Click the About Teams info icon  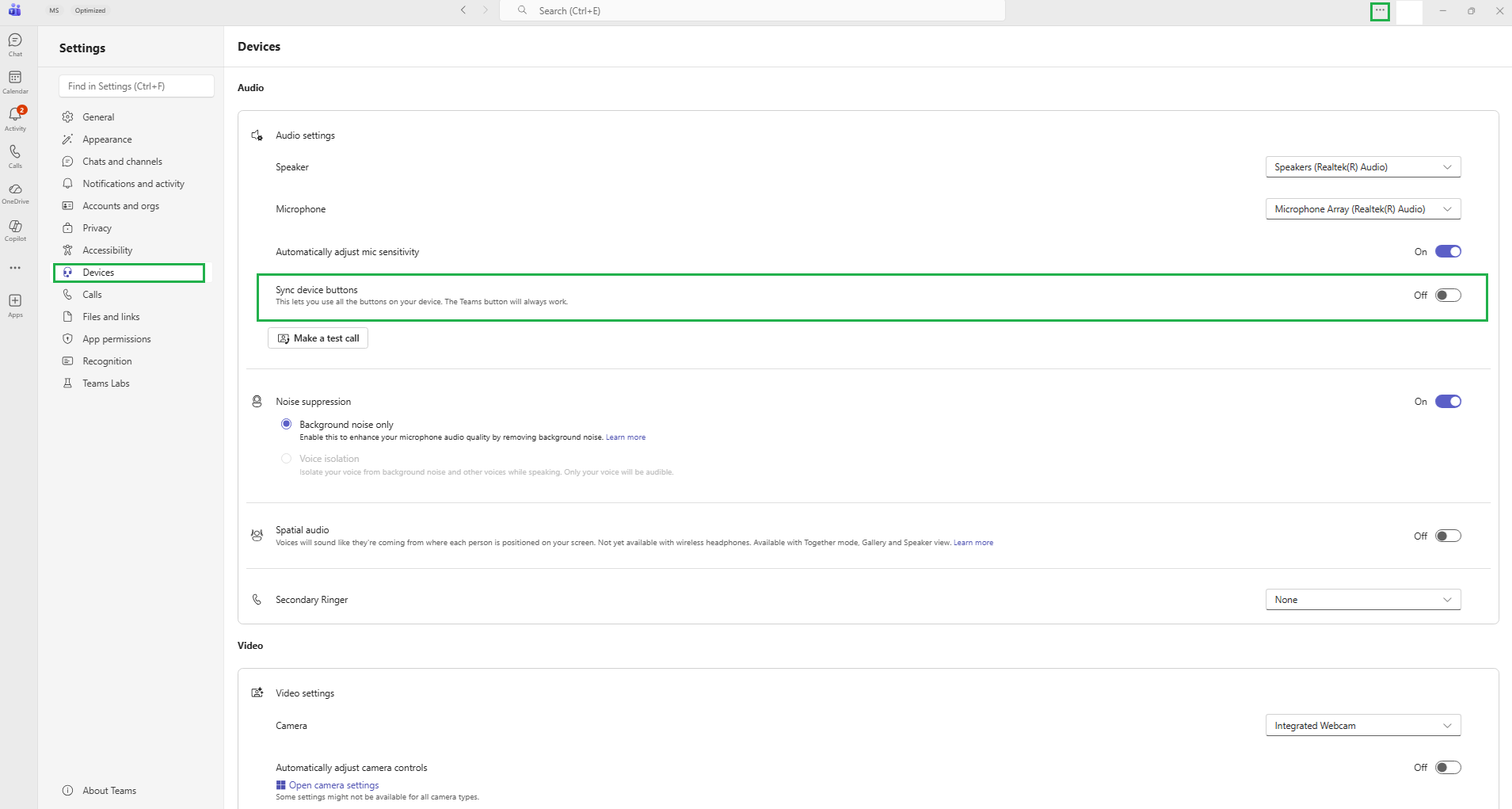[x=68, y=791]
